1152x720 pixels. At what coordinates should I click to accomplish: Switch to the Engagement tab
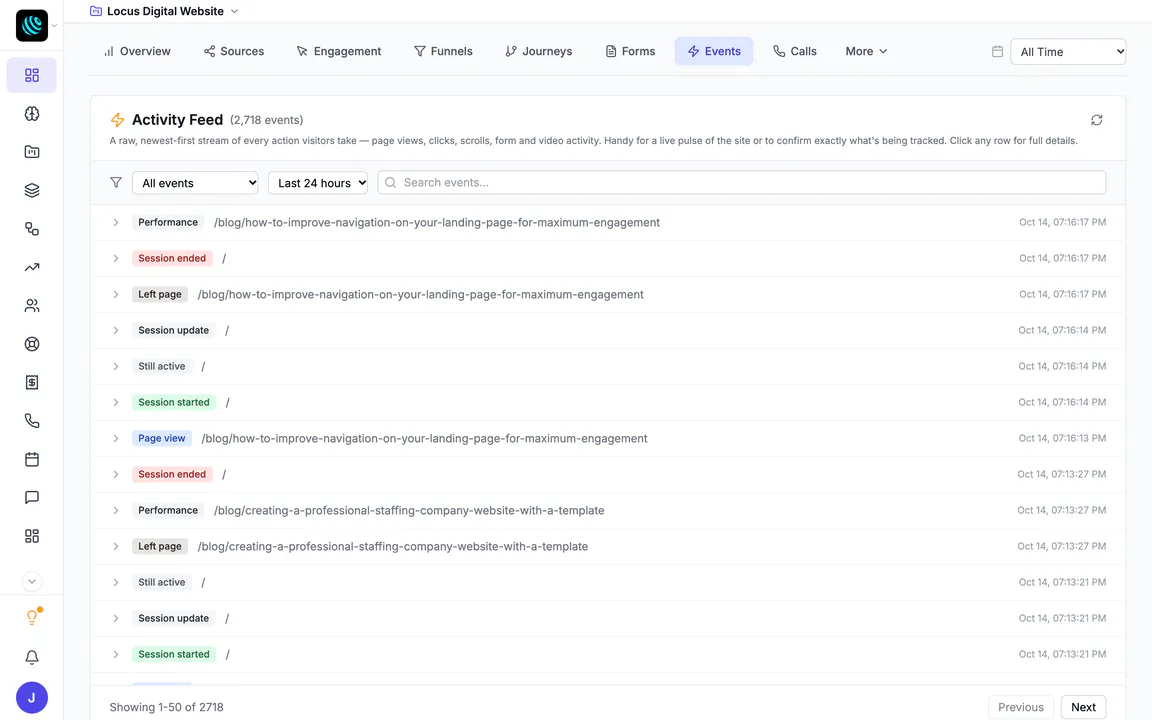pyautogui.click(x=339, y=51)
